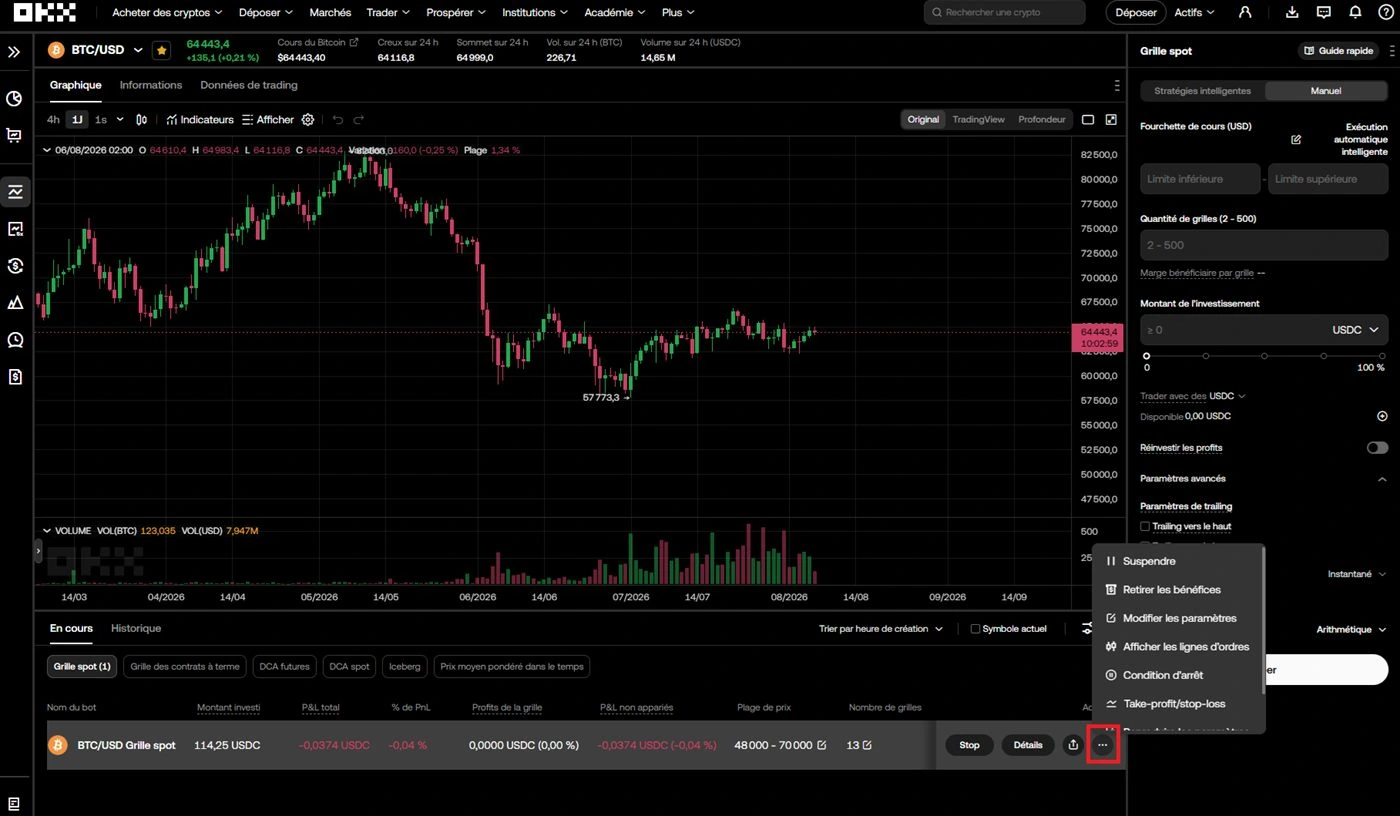Switch chart view to Profondeur
Screen dimensions: 1400x816
(1042, 120)
